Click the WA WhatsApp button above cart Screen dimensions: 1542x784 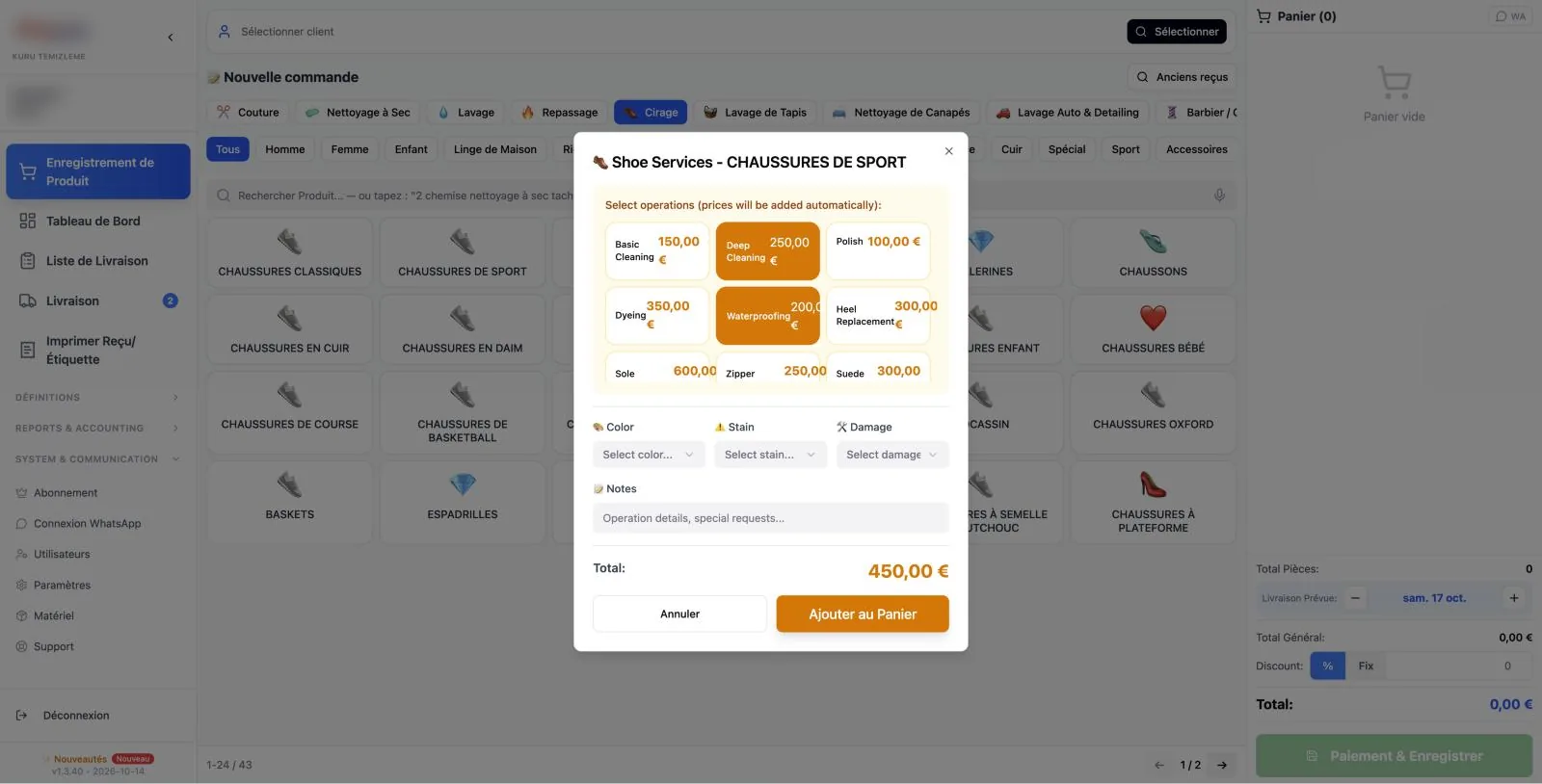point(1510,16)
